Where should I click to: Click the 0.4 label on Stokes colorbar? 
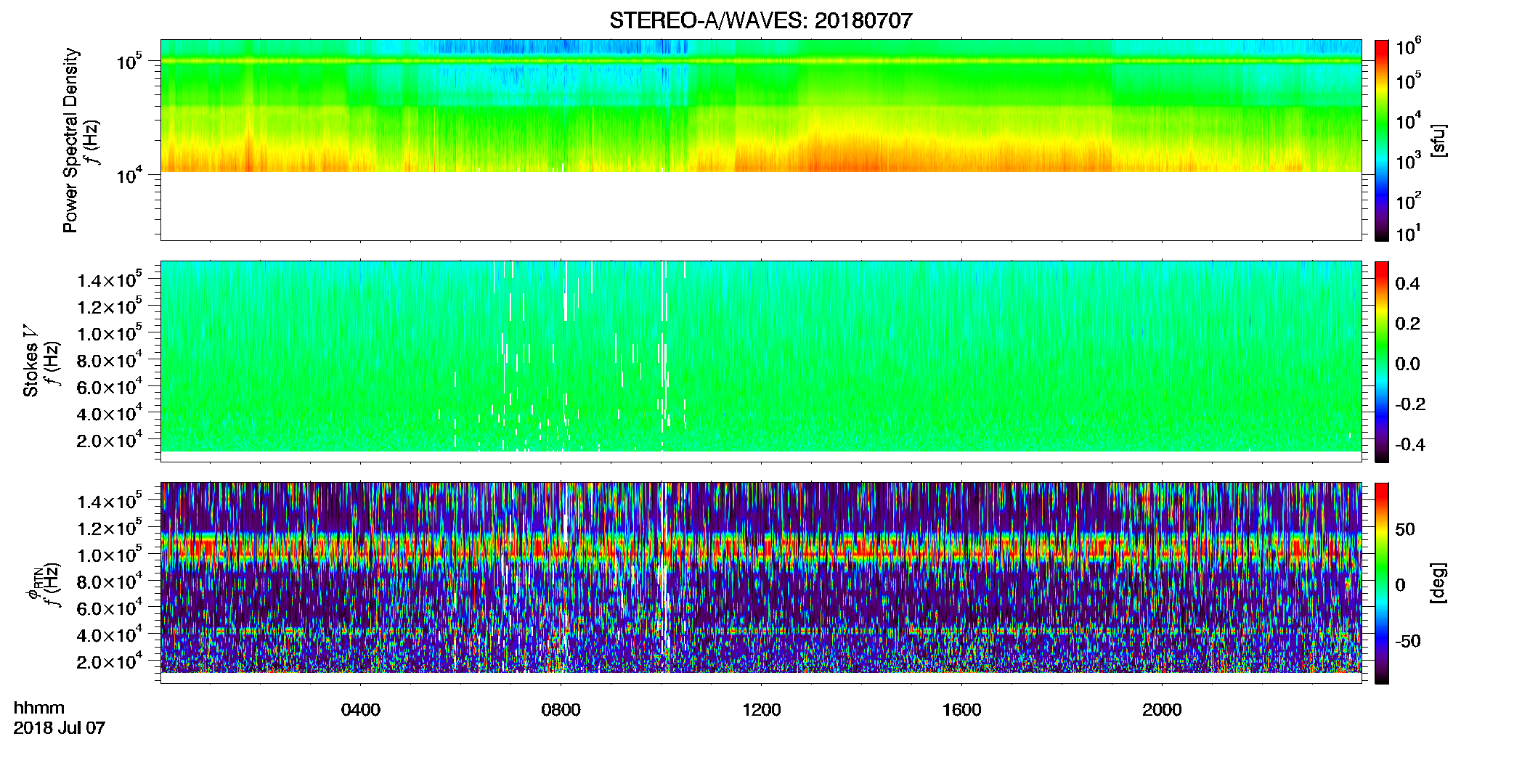click(x=1407, y=284)
